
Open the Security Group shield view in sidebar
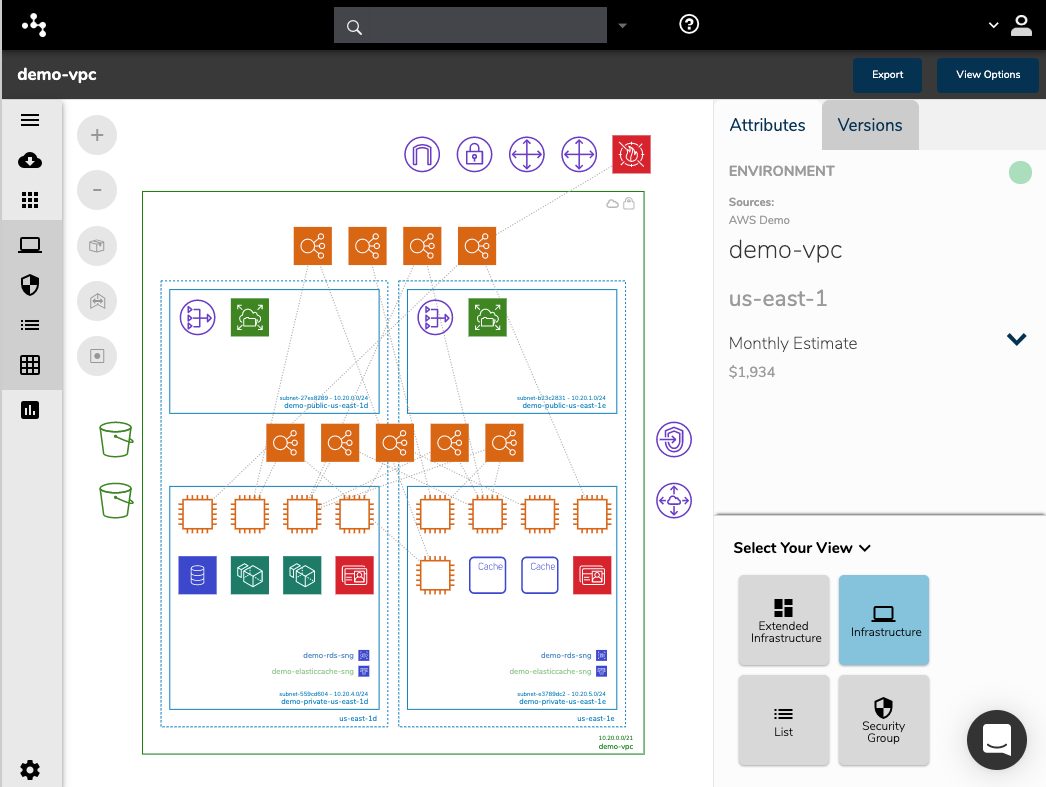click(30, 284)
